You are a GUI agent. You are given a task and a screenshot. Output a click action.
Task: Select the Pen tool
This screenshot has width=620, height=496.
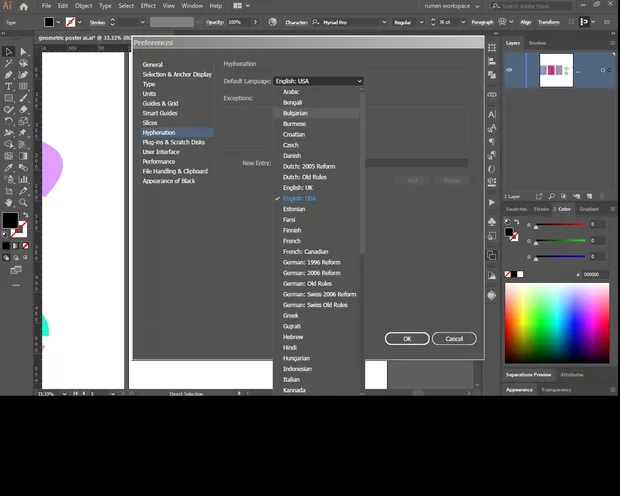[8, 74]
